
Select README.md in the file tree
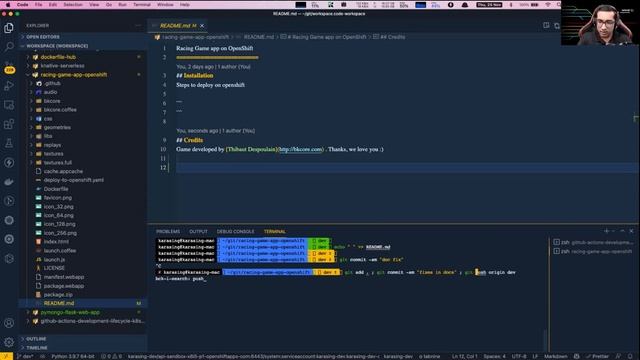tap(59, 303)
